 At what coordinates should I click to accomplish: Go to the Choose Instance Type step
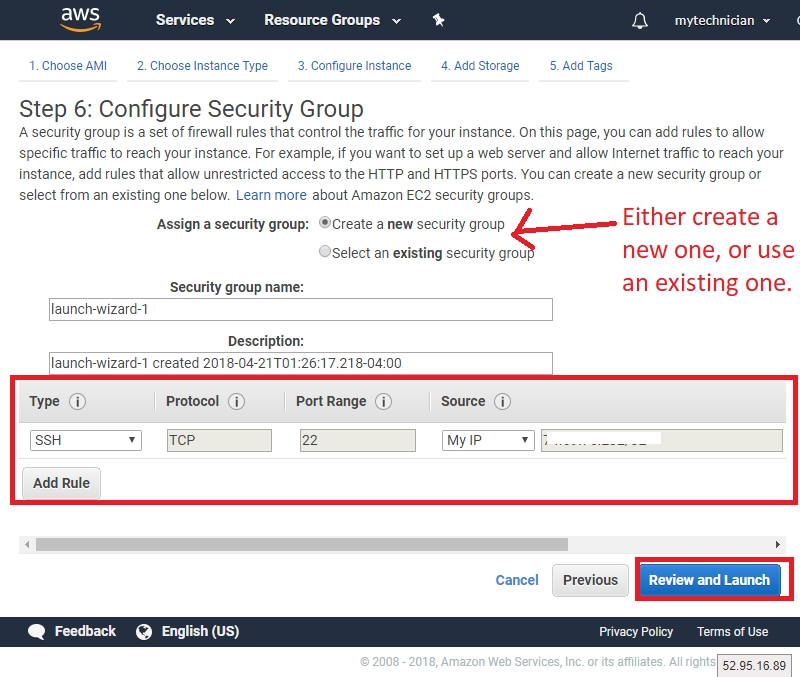[x=202, y=66]
